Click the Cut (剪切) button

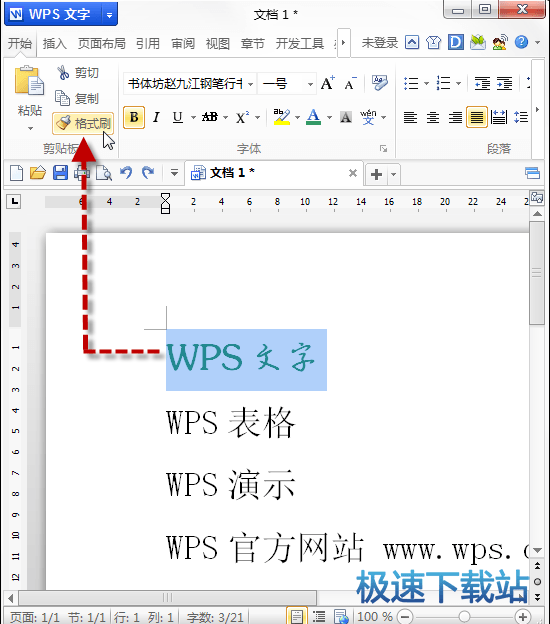[78, 73]
